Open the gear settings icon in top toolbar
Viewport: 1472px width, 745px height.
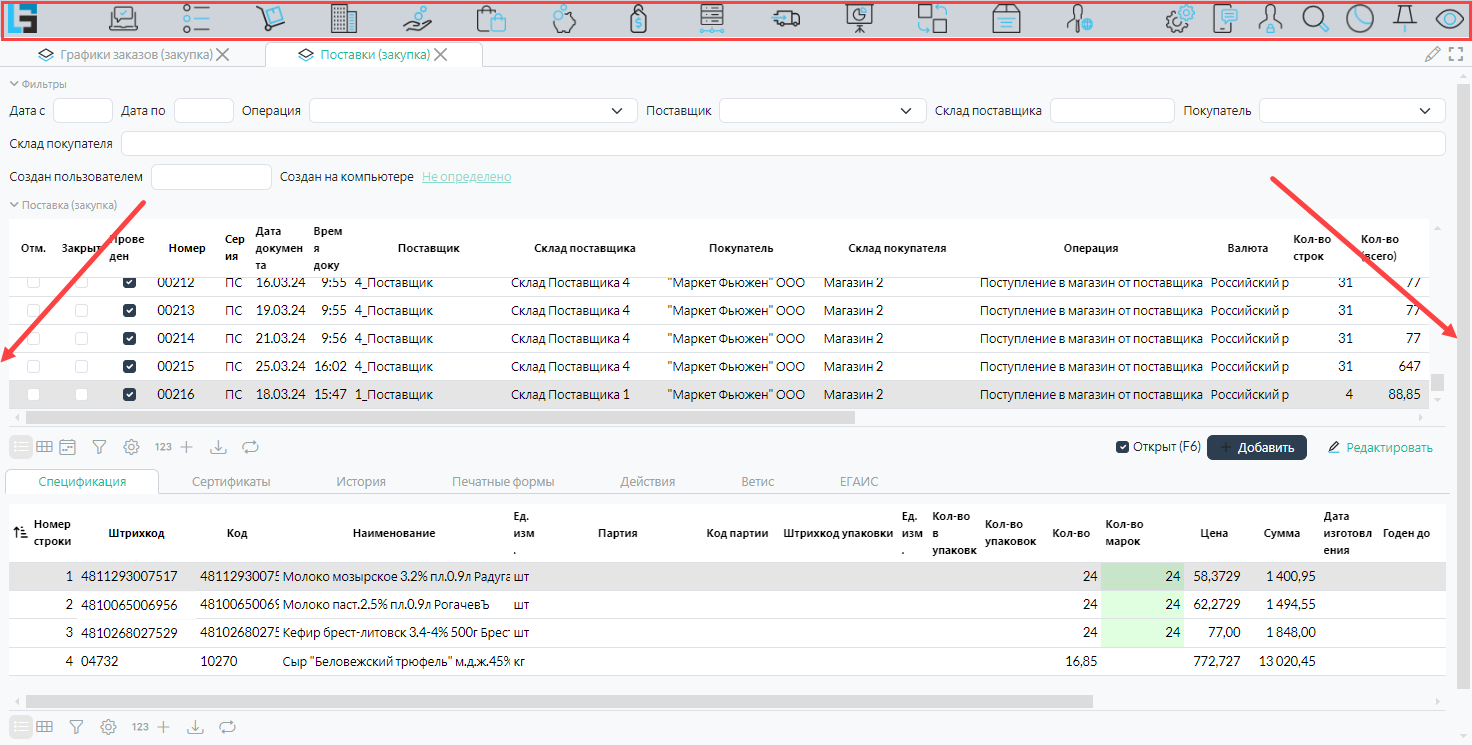point(1181,19)
